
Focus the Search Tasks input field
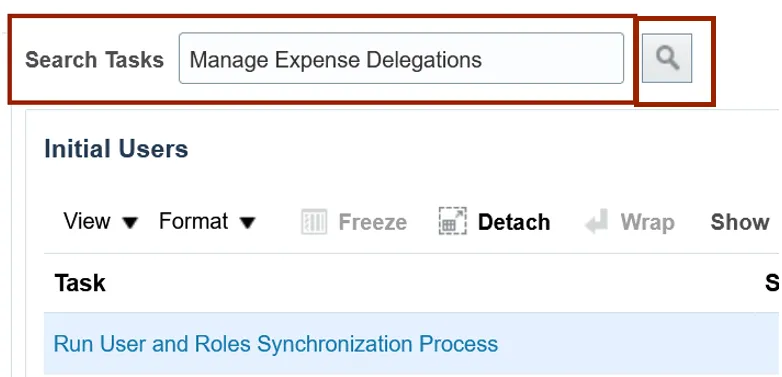tap(401, 58)
